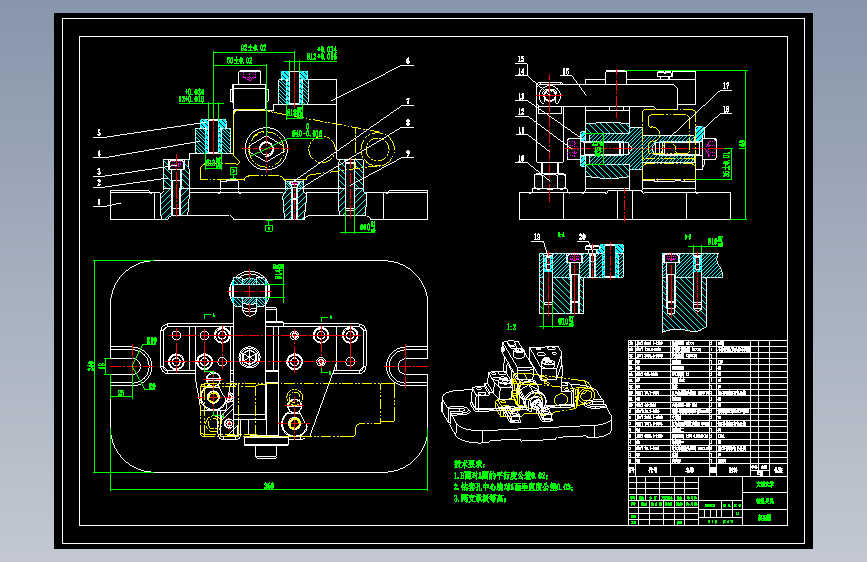Click part balloon label 8
The width and height of the screenshot is (867, 562).
(x=408, y=123)
